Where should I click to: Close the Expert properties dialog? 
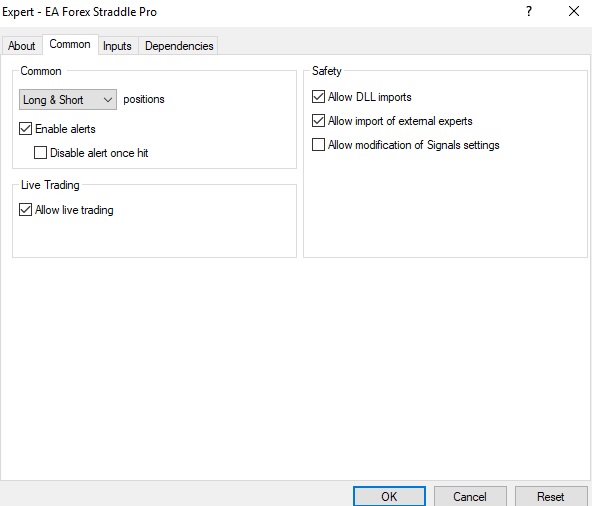pos(574,11)
